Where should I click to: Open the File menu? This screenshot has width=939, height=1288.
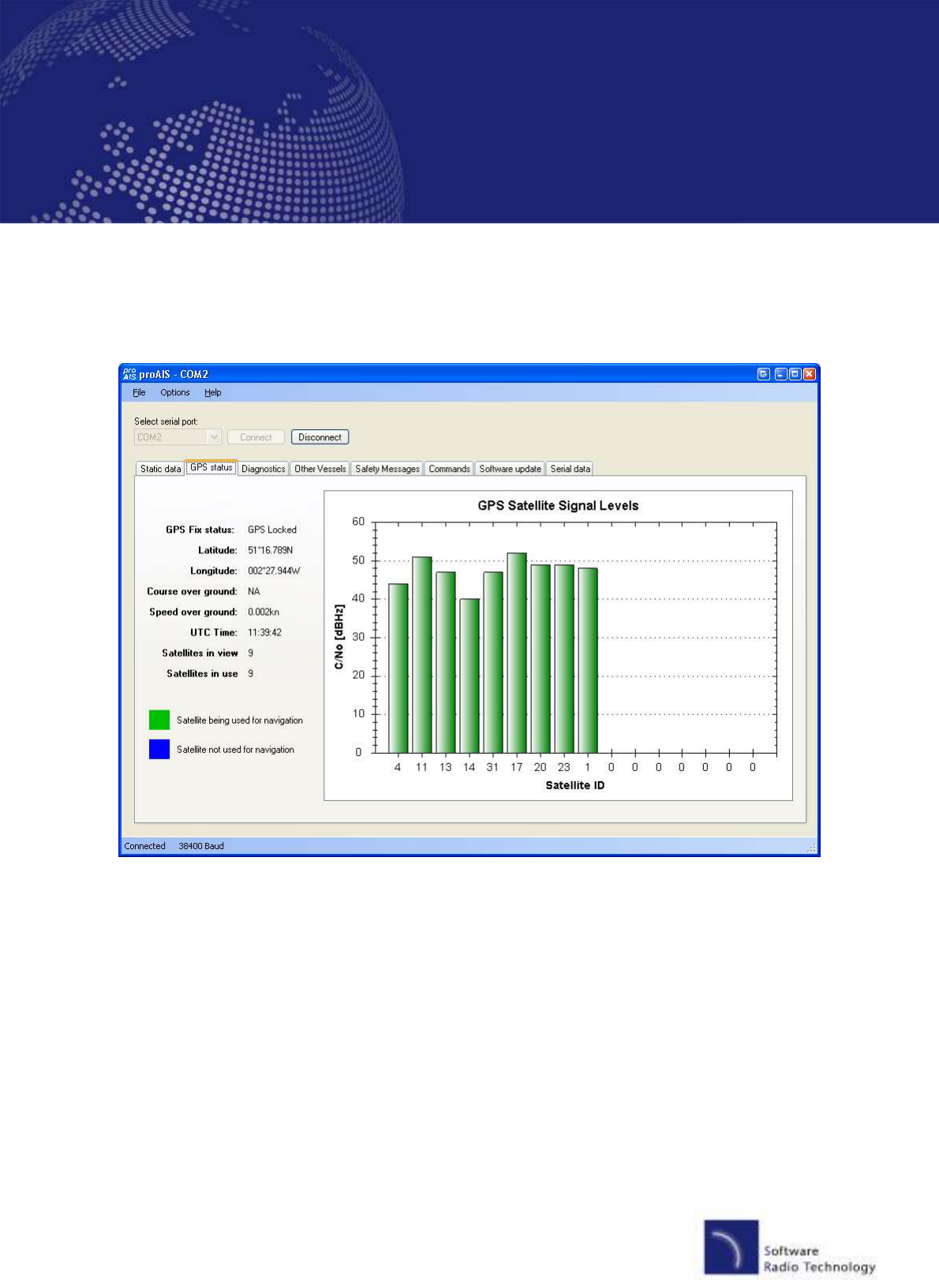[139, 392]
